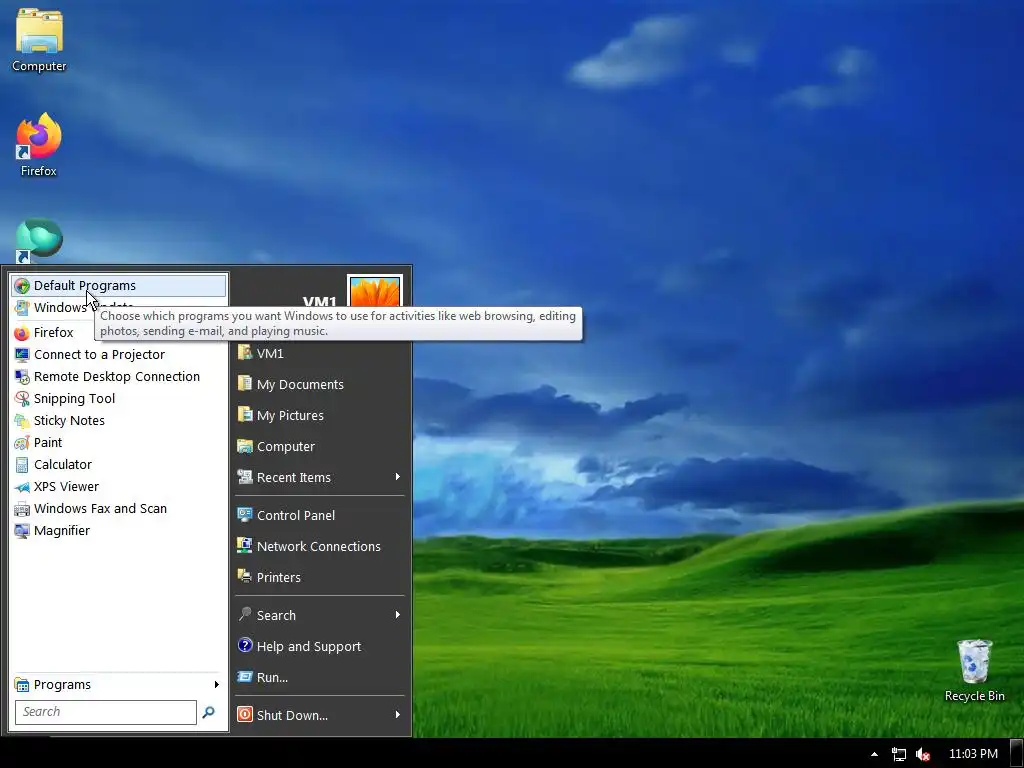The width and height of the screenshot is (1024, 768).
Task: Click the Run... entry
Action: click(x=320, y=677)
